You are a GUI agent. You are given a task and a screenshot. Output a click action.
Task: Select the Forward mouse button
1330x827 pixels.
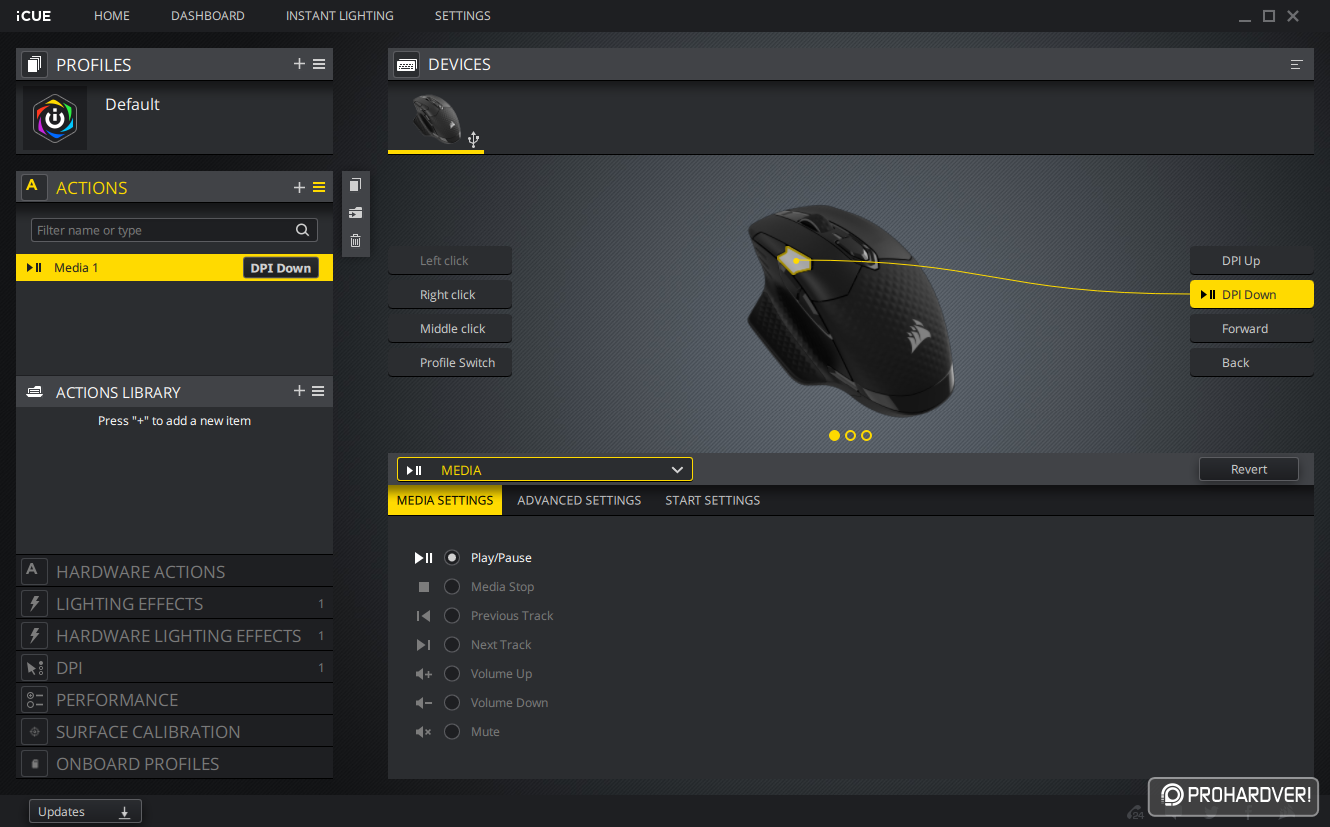click(1251, 329)
